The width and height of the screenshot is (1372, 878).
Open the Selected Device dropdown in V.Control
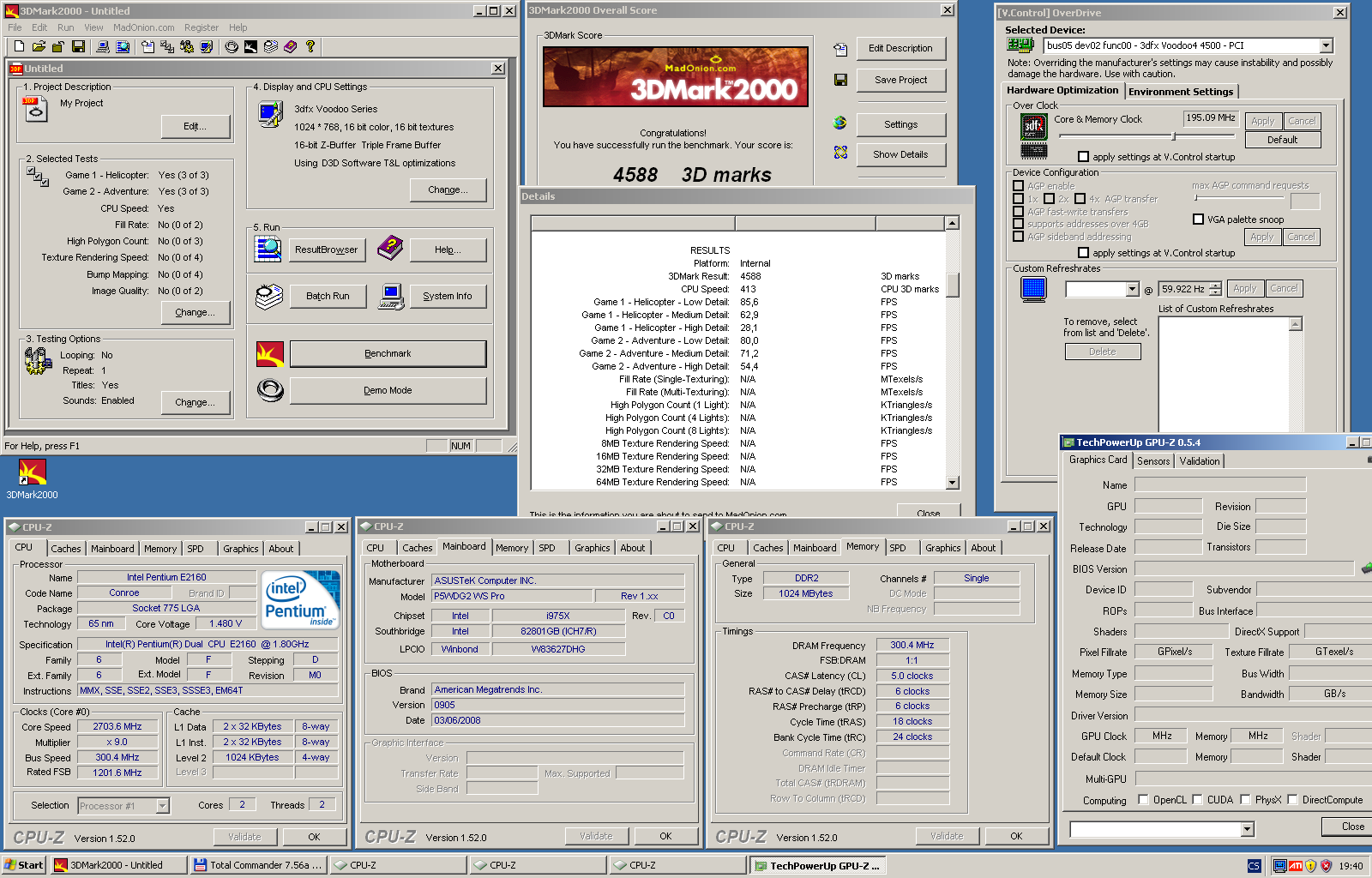(x=1326, y=45)
